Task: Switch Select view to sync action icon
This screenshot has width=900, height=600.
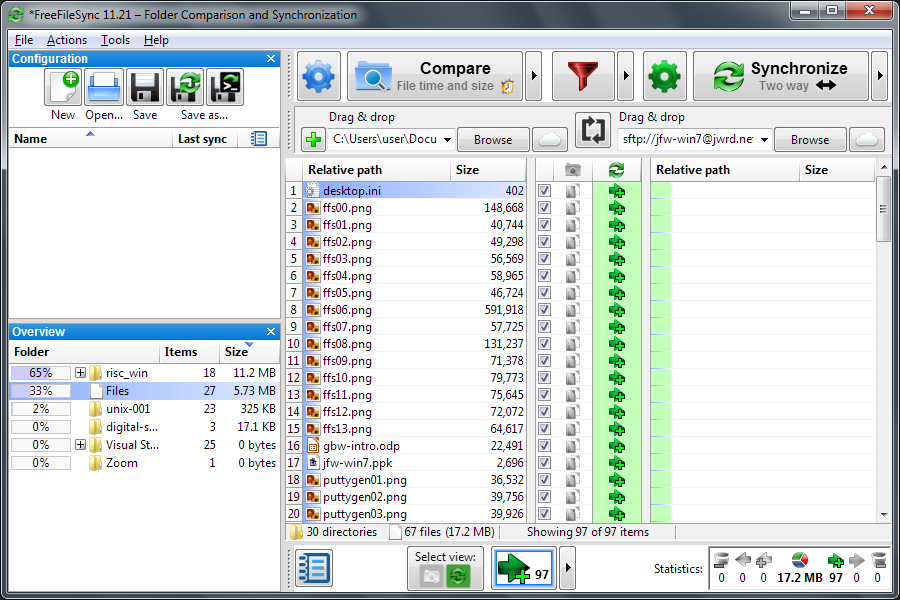Action: 457,576
